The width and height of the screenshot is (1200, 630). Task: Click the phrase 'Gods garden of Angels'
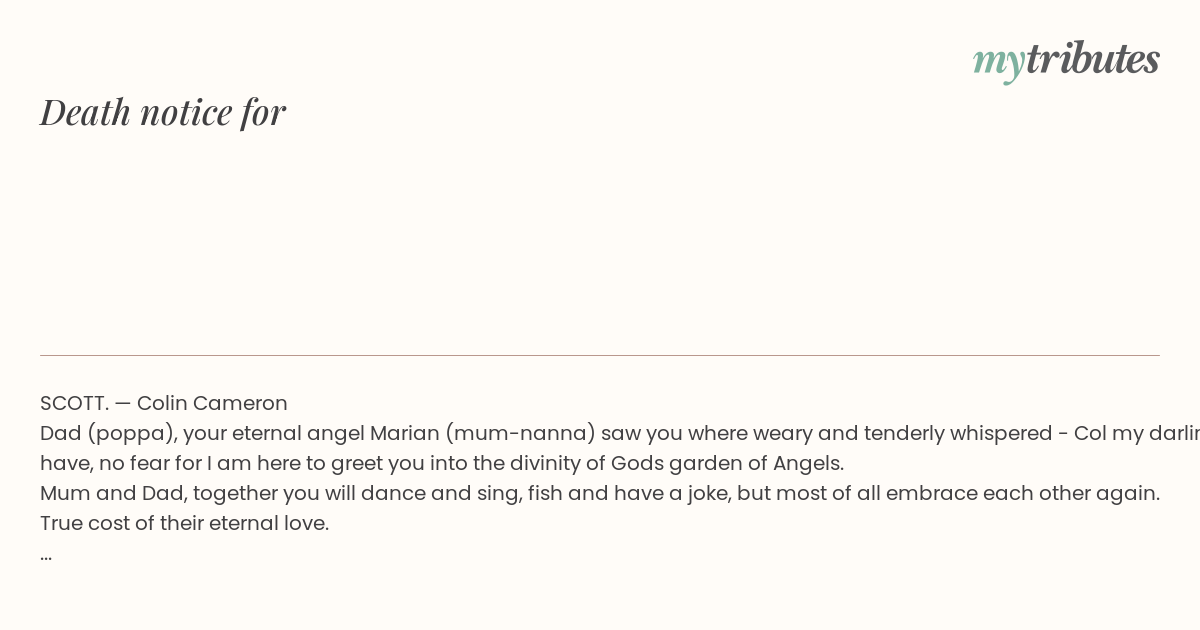pyautogui.click(x=726, y=463)
